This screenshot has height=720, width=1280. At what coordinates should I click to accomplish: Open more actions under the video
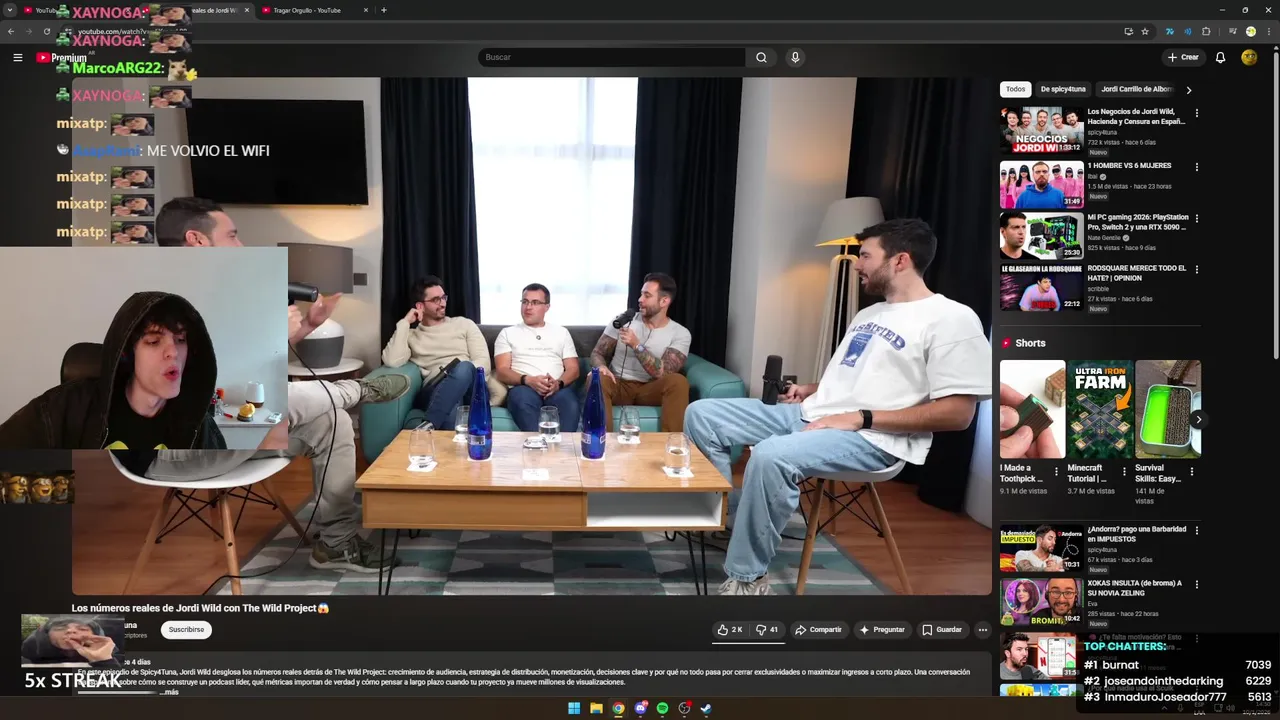pyautogui.click(x=983, y=630)
